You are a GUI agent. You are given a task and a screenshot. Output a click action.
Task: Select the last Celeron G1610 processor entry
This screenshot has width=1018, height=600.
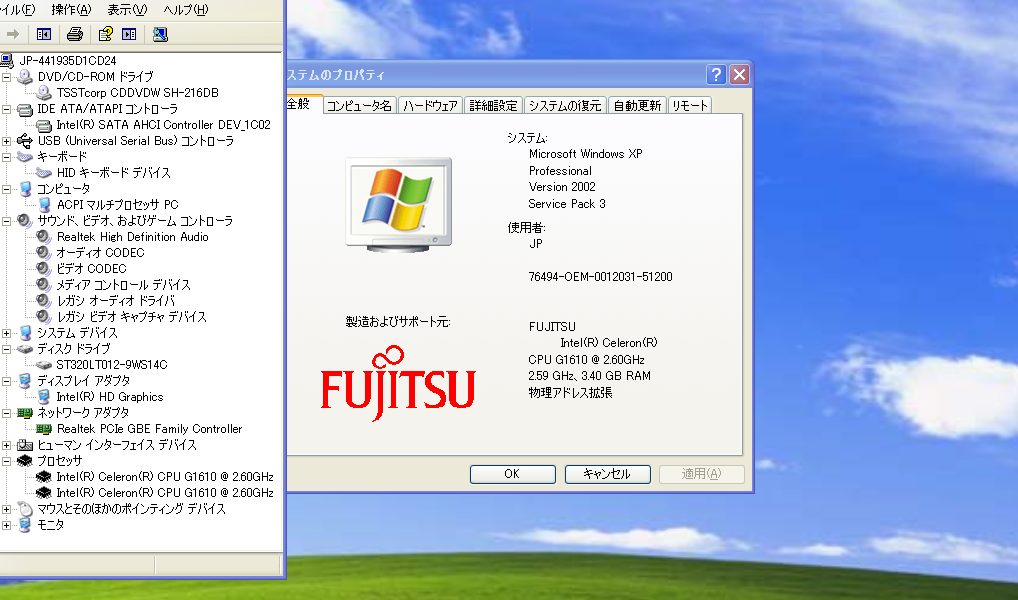coord(165,493)
